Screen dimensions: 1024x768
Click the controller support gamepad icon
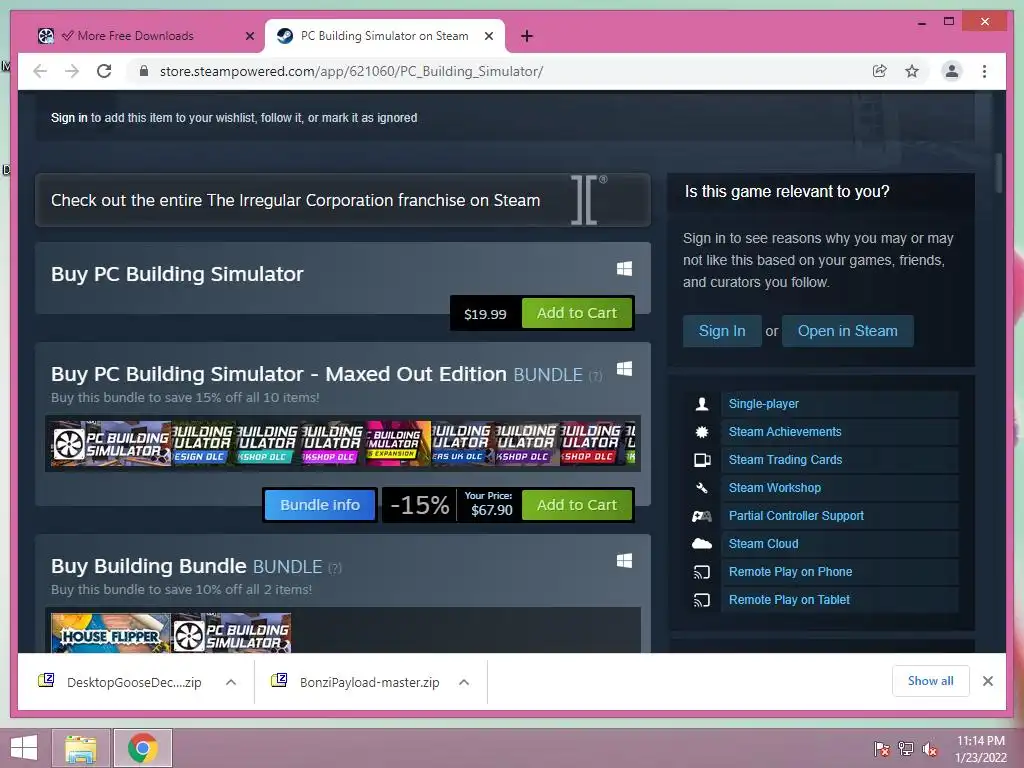702,516
